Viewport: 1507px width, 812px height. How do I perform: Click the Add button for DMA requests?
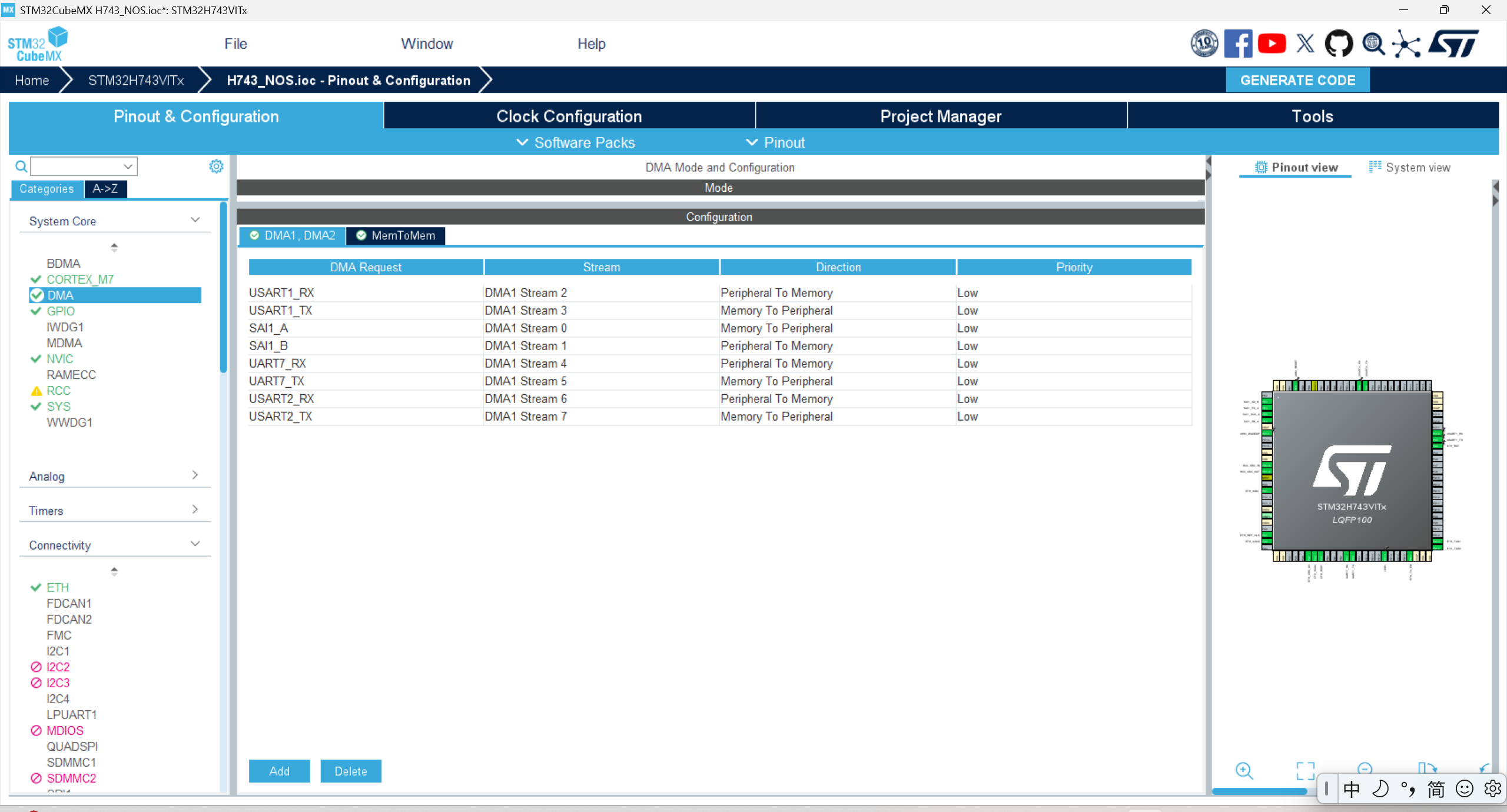pyautogui.click(x=279, y=771)
